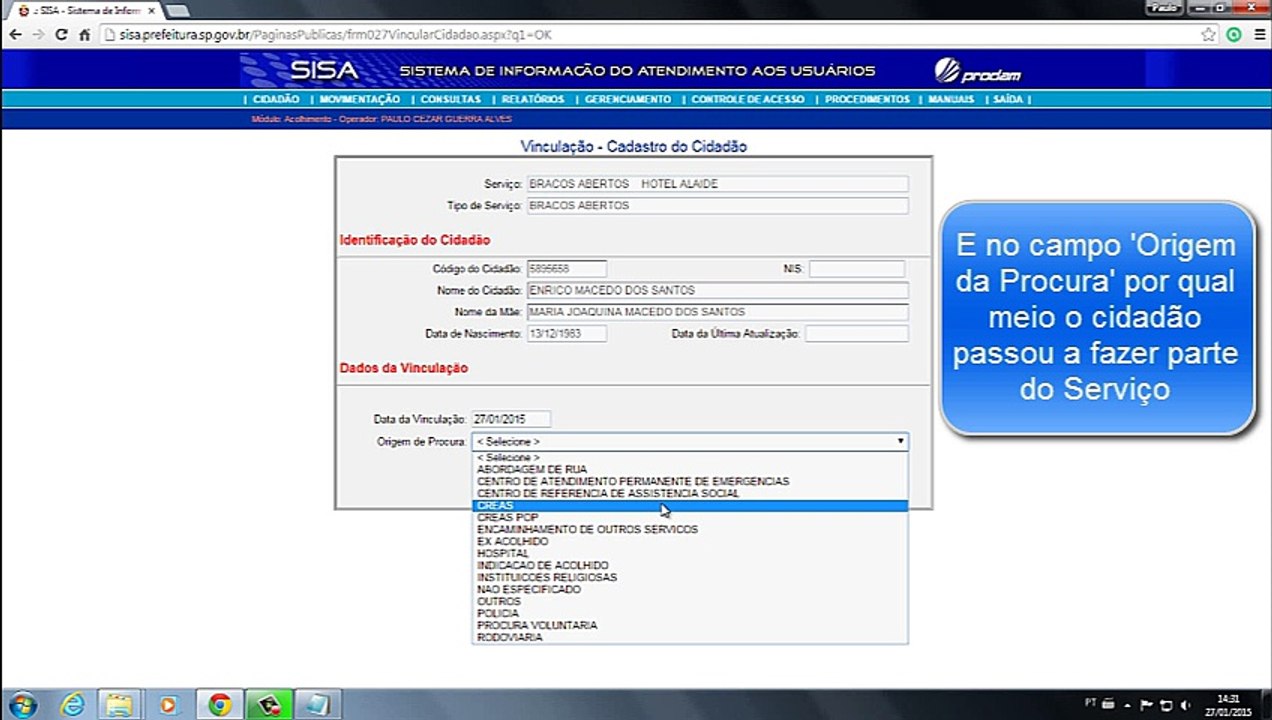Pick RODOVIARIA from the list

(x=690, y=638)
